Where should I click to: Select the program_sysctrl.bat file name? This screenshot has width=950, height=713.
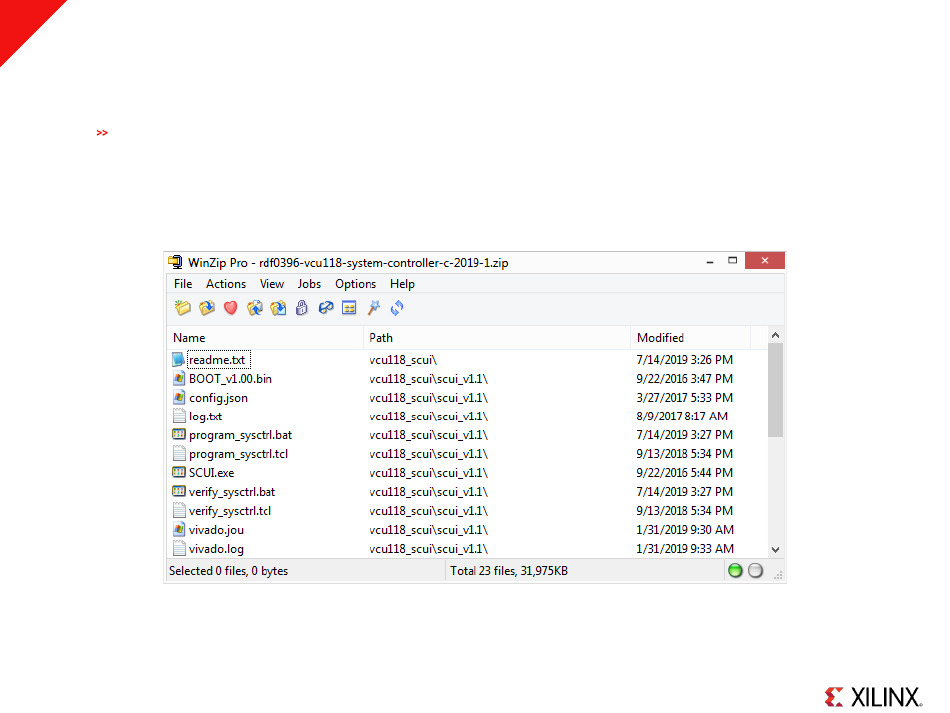[x=241, y=435]
